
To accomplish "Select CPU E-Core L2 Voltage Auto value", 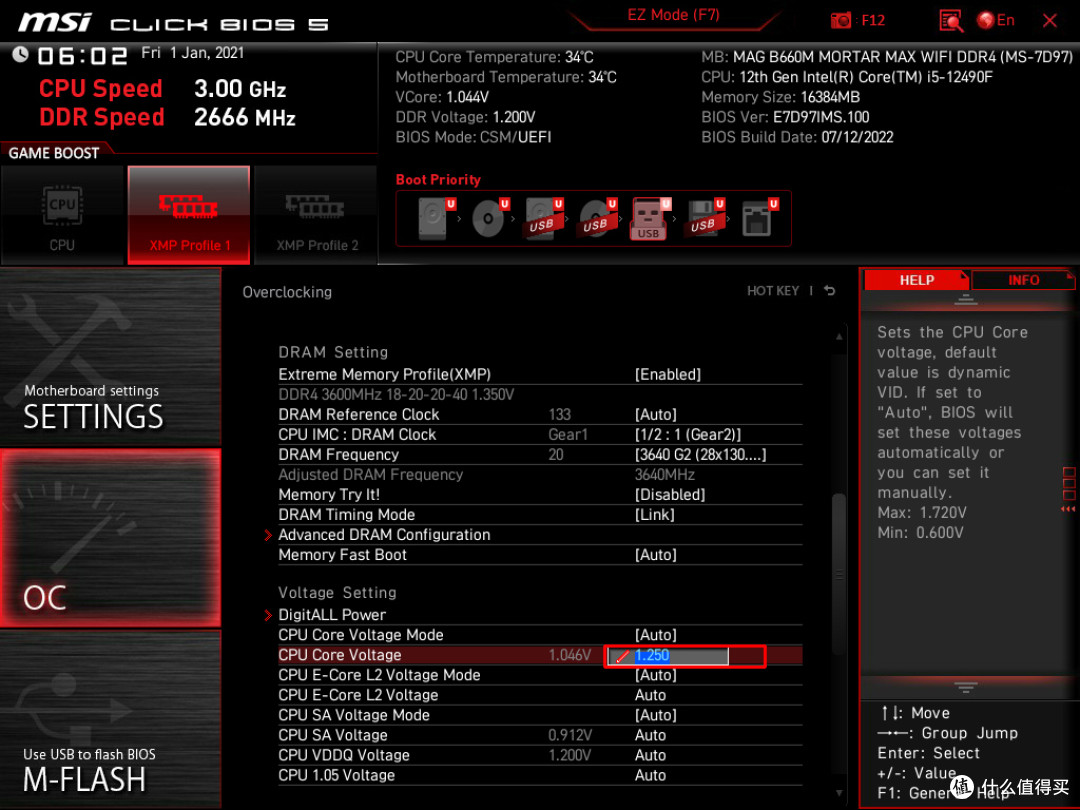I will pos(650,695).
